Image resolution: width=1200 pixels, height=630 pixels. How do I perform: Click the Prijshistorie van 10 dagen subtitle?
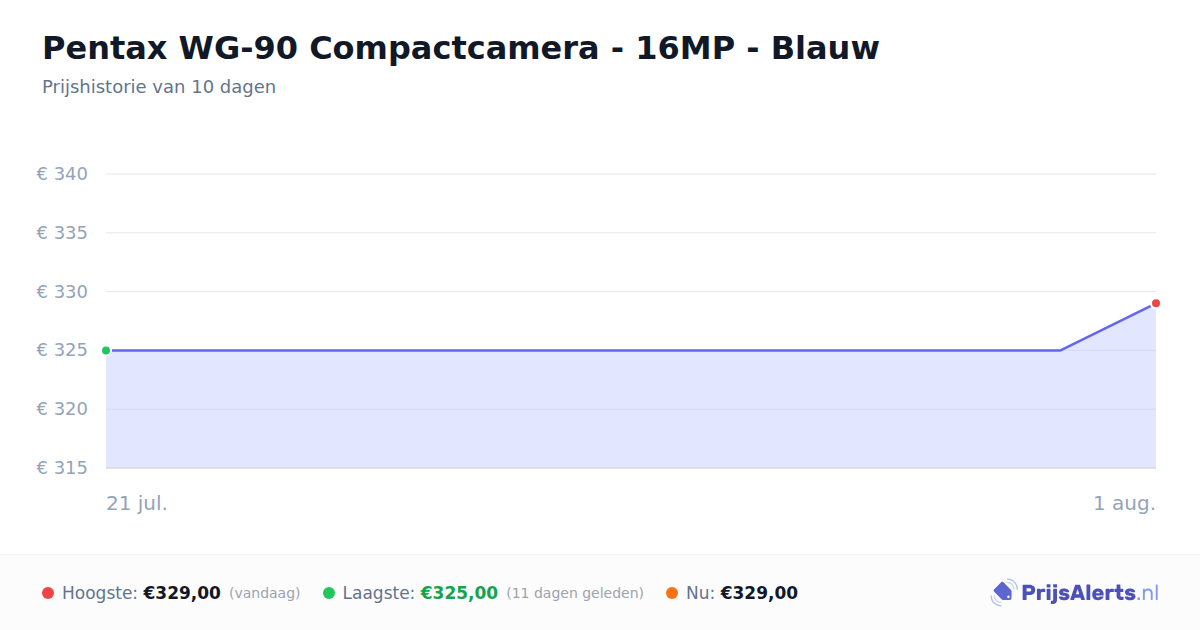click(x=159, y=87)
